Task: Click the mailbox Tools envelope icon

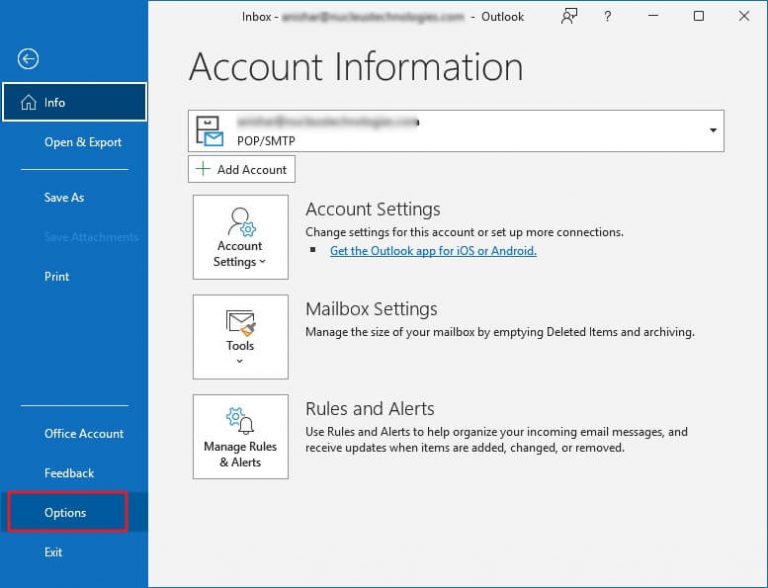Action: 240,322
